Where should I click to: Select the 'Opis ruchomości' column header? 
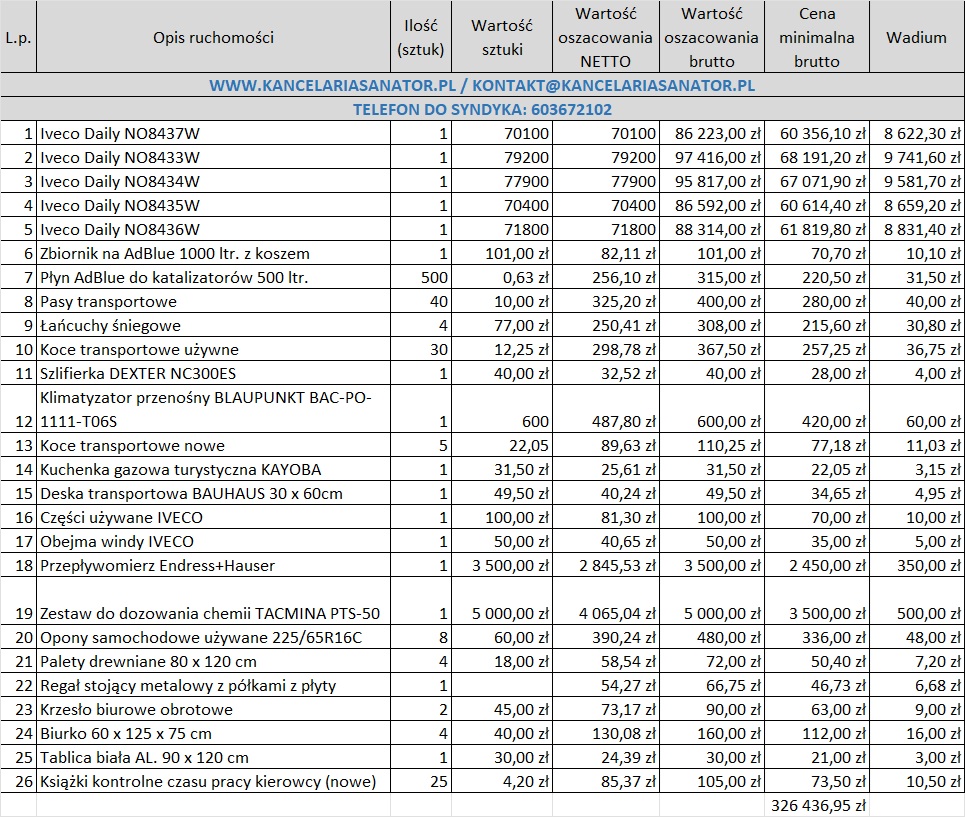213,38
